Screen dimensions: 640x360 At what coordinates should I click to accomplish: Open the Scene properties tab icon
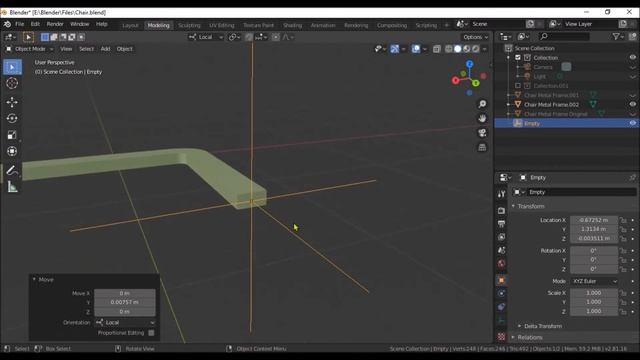(501, 250)
